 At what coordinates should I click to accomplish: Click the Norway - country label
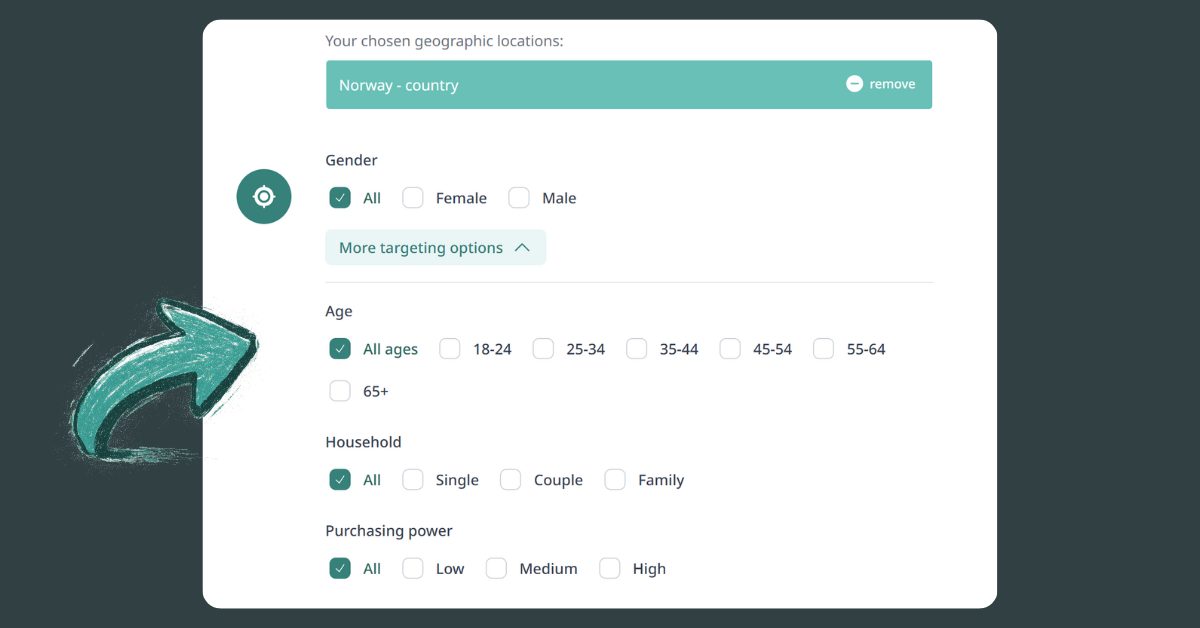[399, 85]
